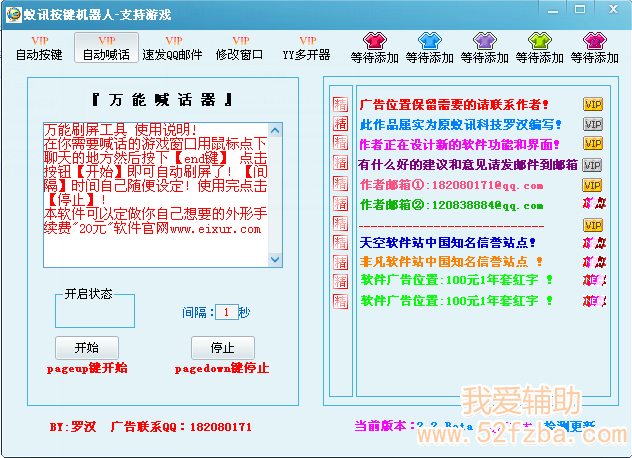Open the 修改窗口 tab
632x458 pixels.
(x=239, y=48)
